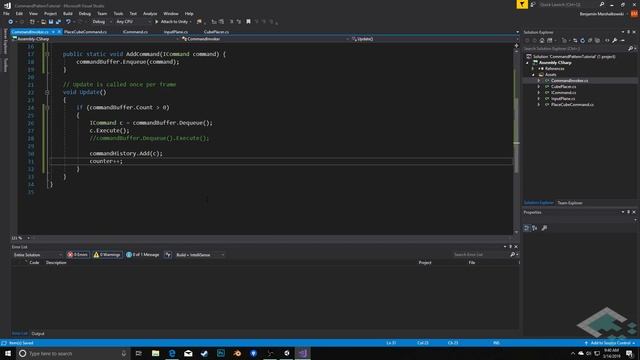Toggle the 0 Warnings filter

[107, 255]
